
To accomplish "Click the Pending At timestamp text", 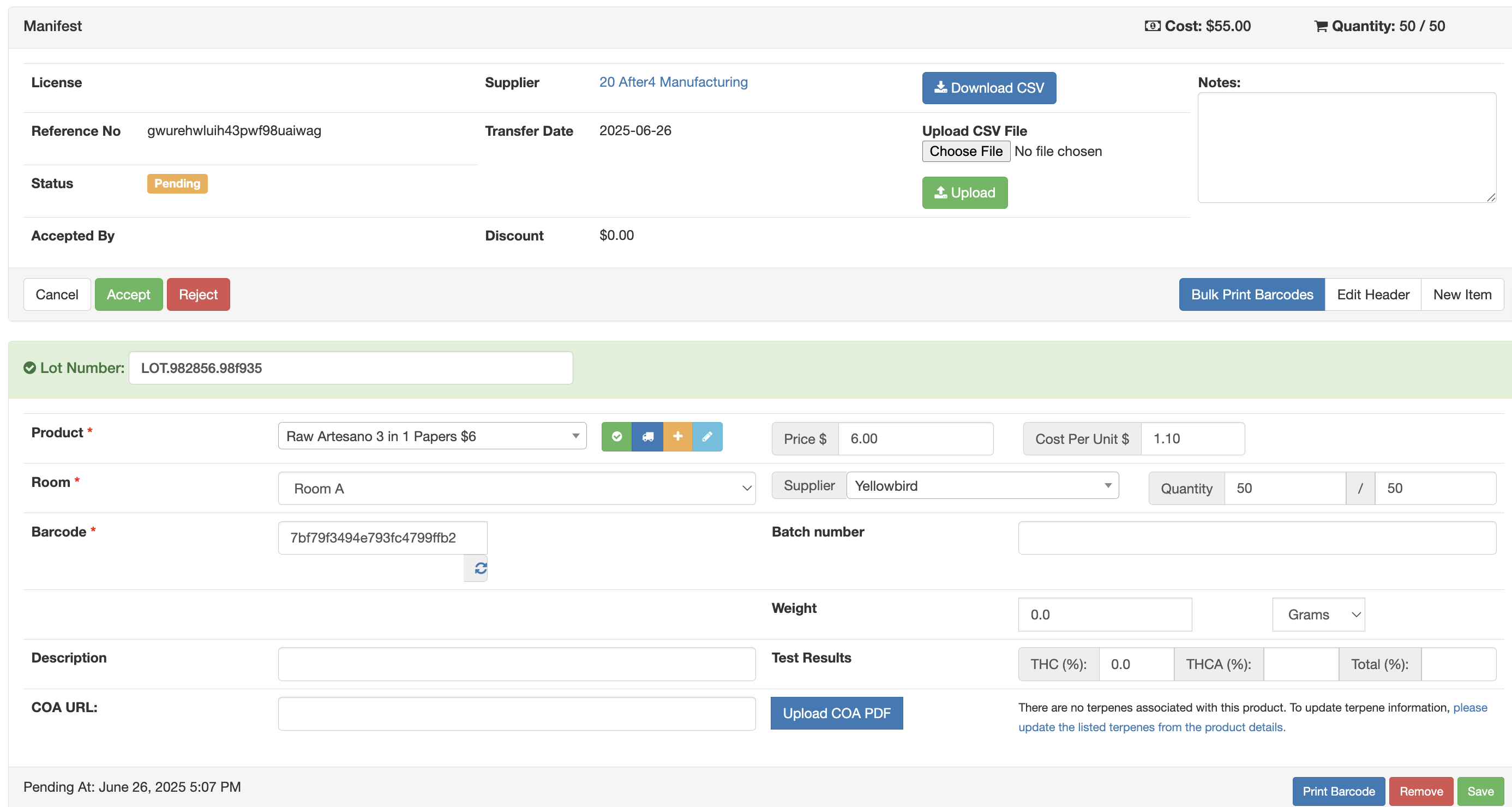I will pyautogui.click(x=132, y=787).
